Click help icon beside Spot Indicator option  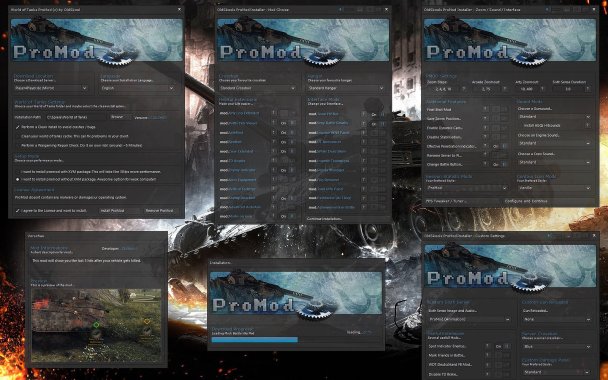pyautogui.click(x=488, y=346)
